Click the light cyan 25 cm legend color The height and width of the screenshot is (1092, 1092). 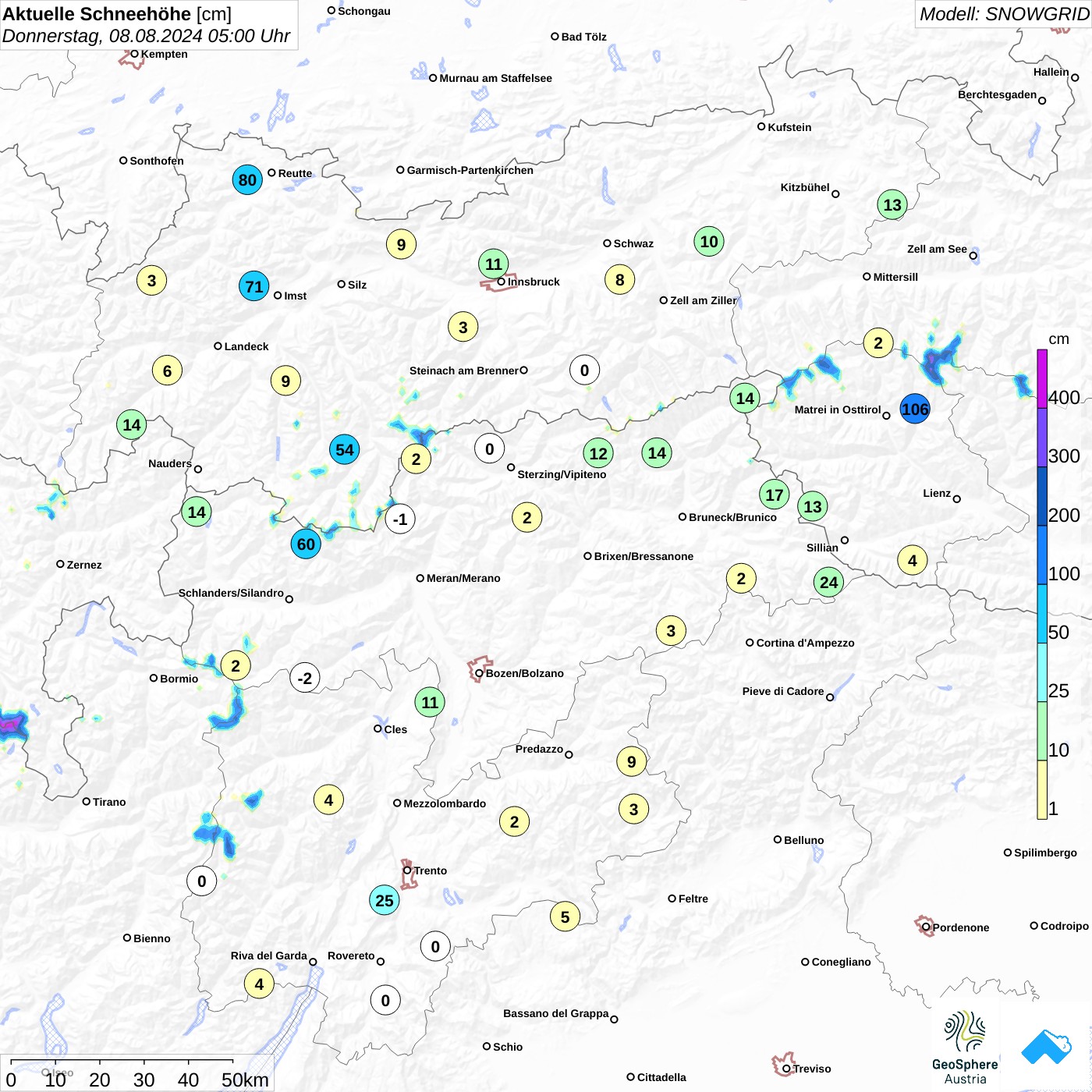[x=1042, y=672]
